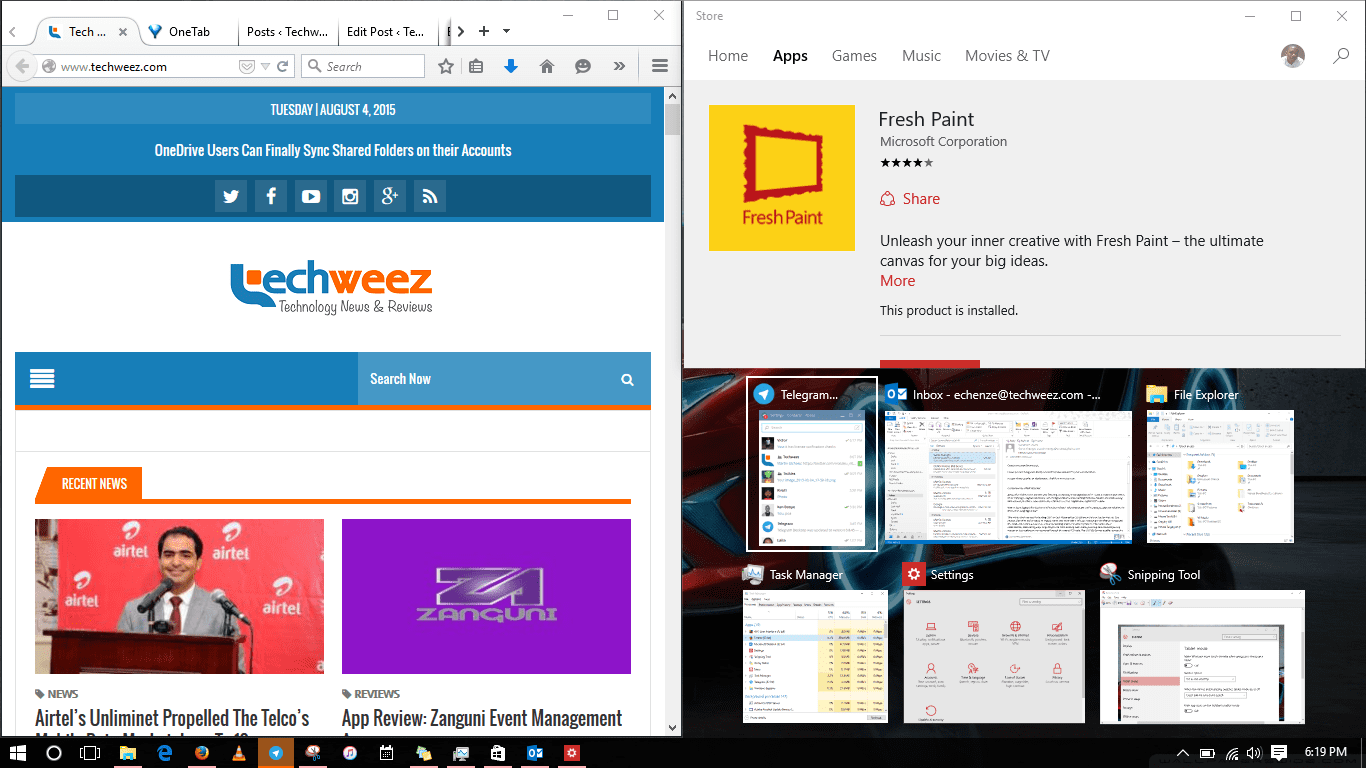Viewport: 1366px width, 768px height.
Task: Open the Store user account avatar
Action: (1293, 56)
